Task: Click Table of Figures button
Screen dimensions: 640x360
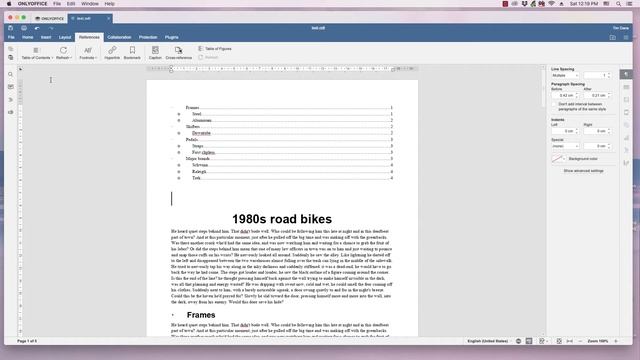Action: point(215,49)
